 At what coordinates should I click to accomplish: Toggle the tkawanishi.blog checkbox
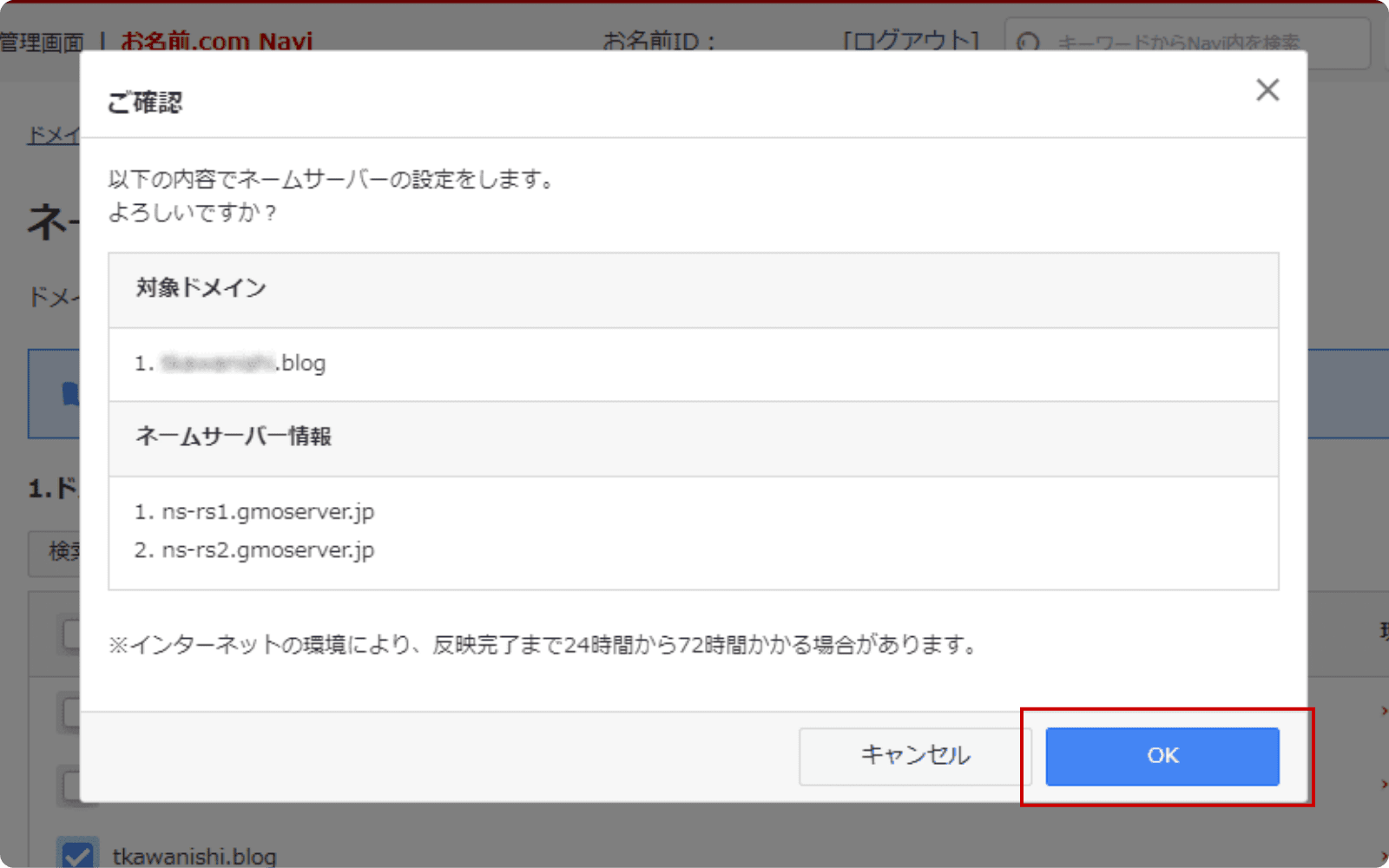pyautogui.click(x=78, y=855)
